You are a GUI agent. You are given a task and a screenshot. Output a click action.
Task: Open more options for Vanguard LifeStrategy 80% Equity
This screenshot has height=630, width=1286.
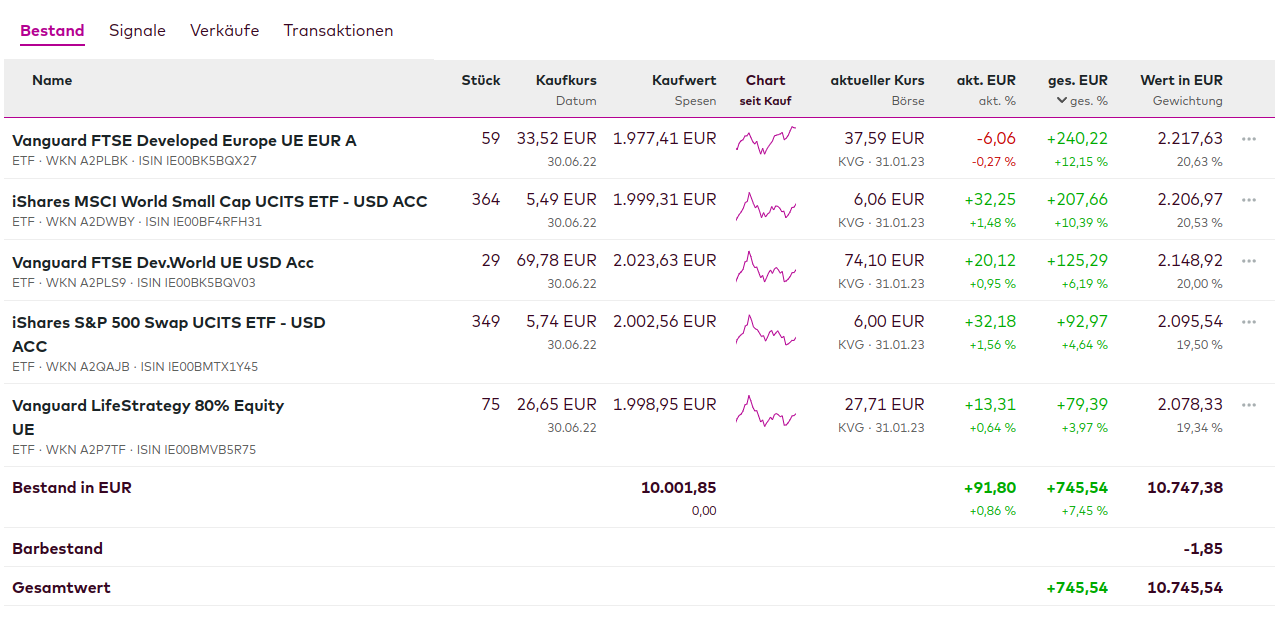point(1248,405)
